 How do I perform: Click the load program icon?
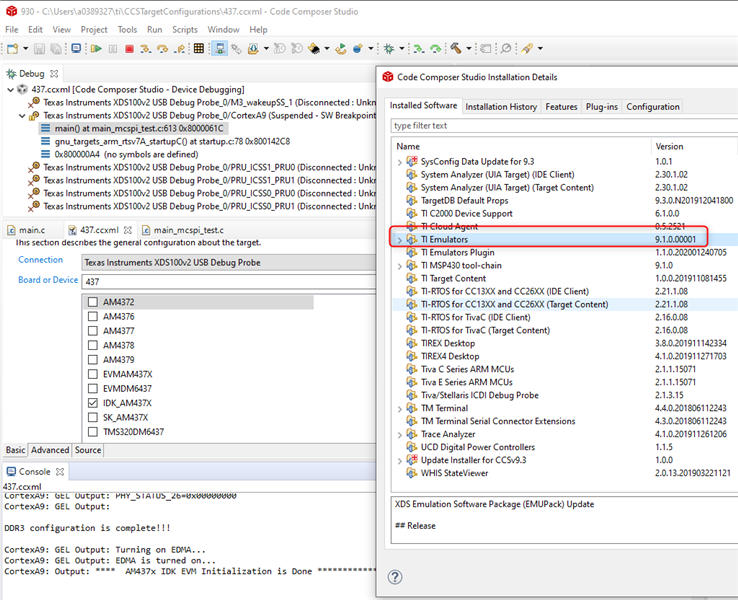coord(253,48)
